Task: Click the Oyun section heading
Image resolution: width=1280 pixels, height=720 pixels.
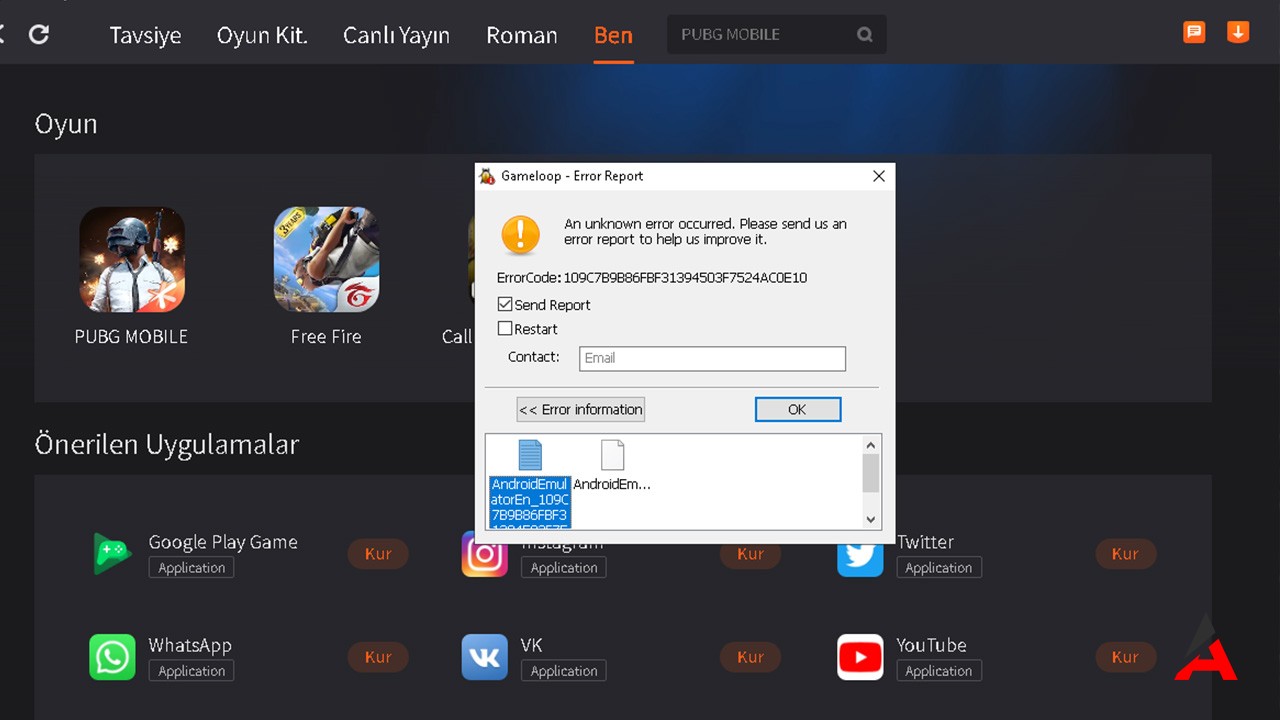Action: click(x=66, y=124)
